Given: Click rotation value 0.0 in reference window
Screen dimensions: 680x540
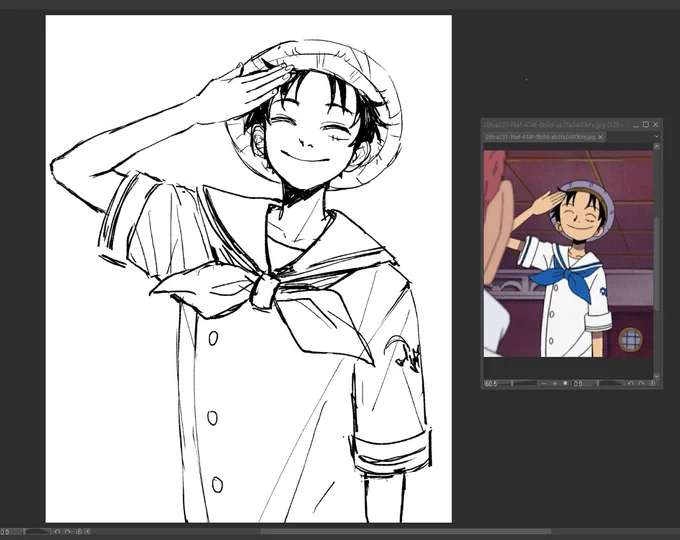Looking at the screenshot, I should click(578, 383).
